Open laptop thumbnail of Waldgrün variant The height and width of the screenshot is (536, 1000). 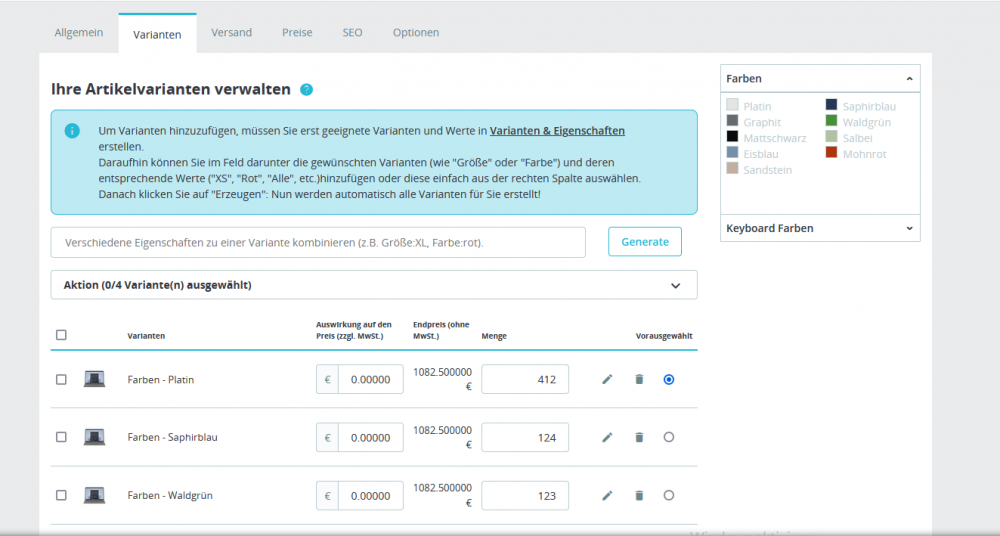(x=94, y=495)
